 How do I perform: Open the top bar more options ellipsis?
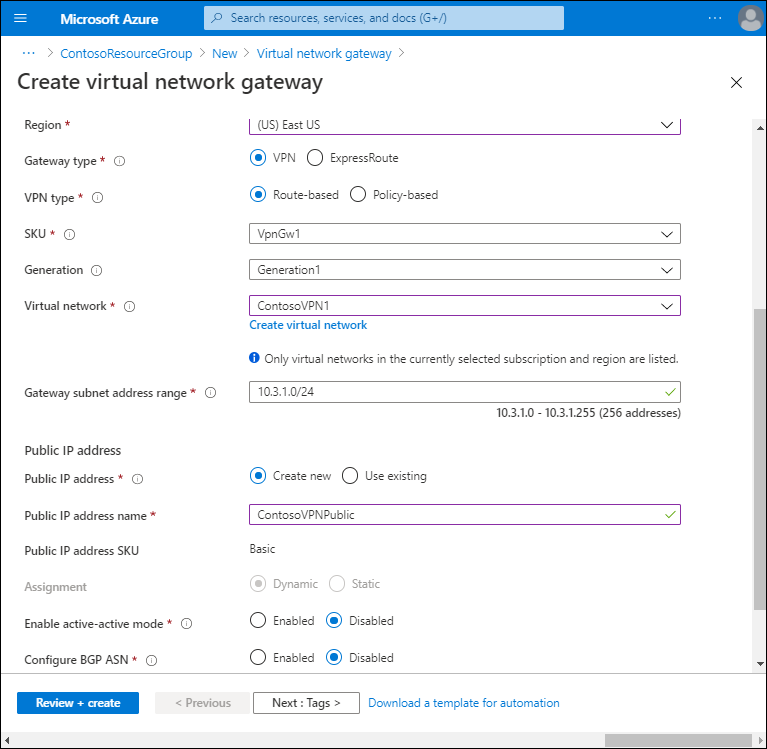tap(715, 18)
